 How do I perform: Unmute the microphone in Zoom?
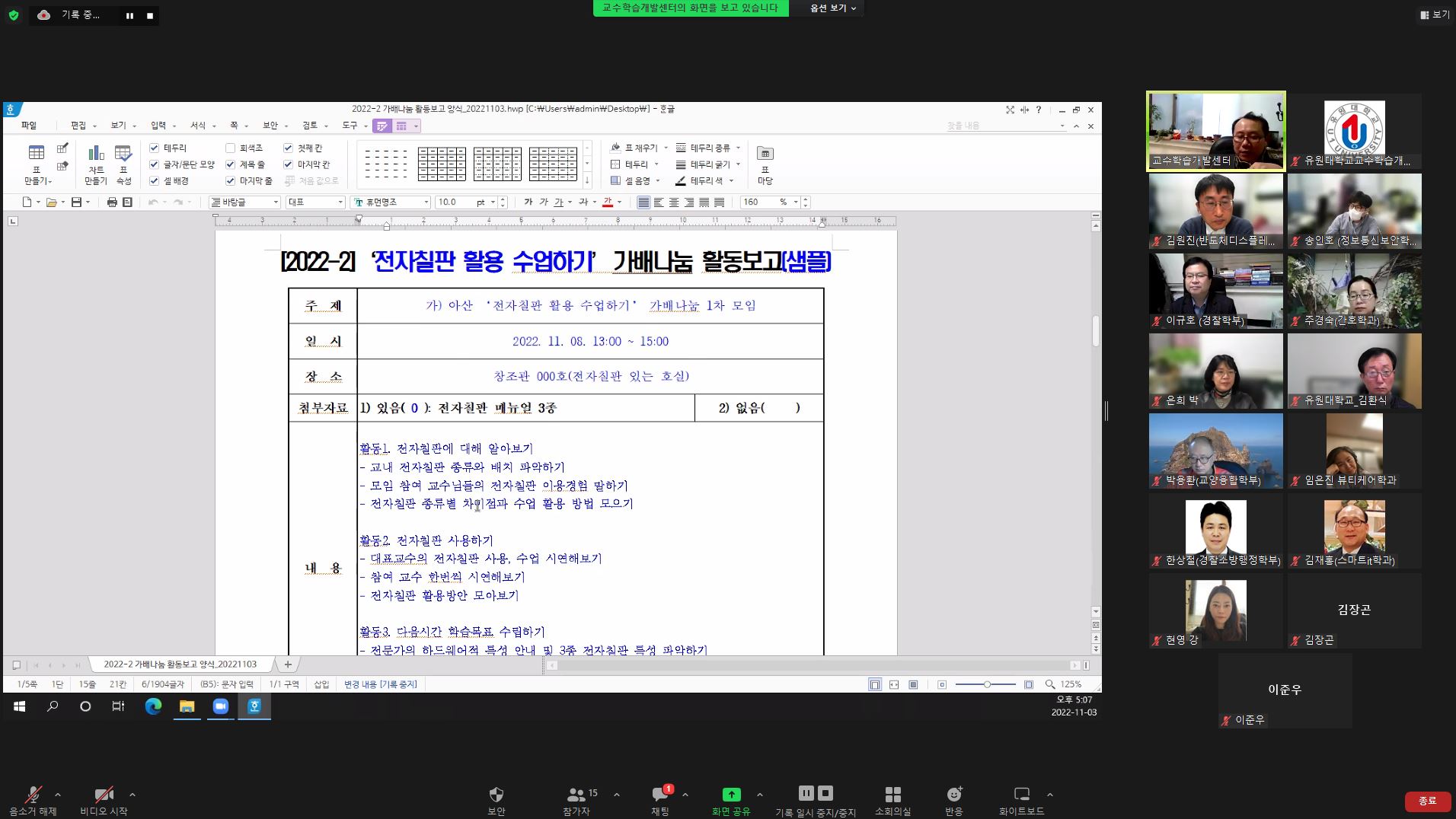pos(32,799)
